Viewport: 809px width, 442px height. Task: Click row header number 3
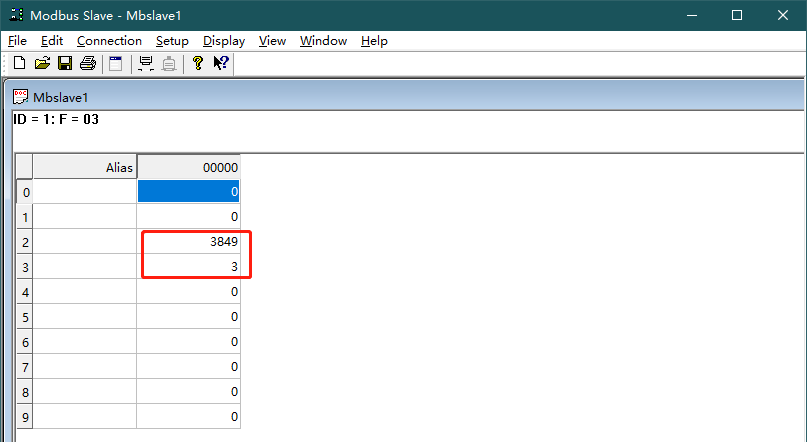point(25,267)
